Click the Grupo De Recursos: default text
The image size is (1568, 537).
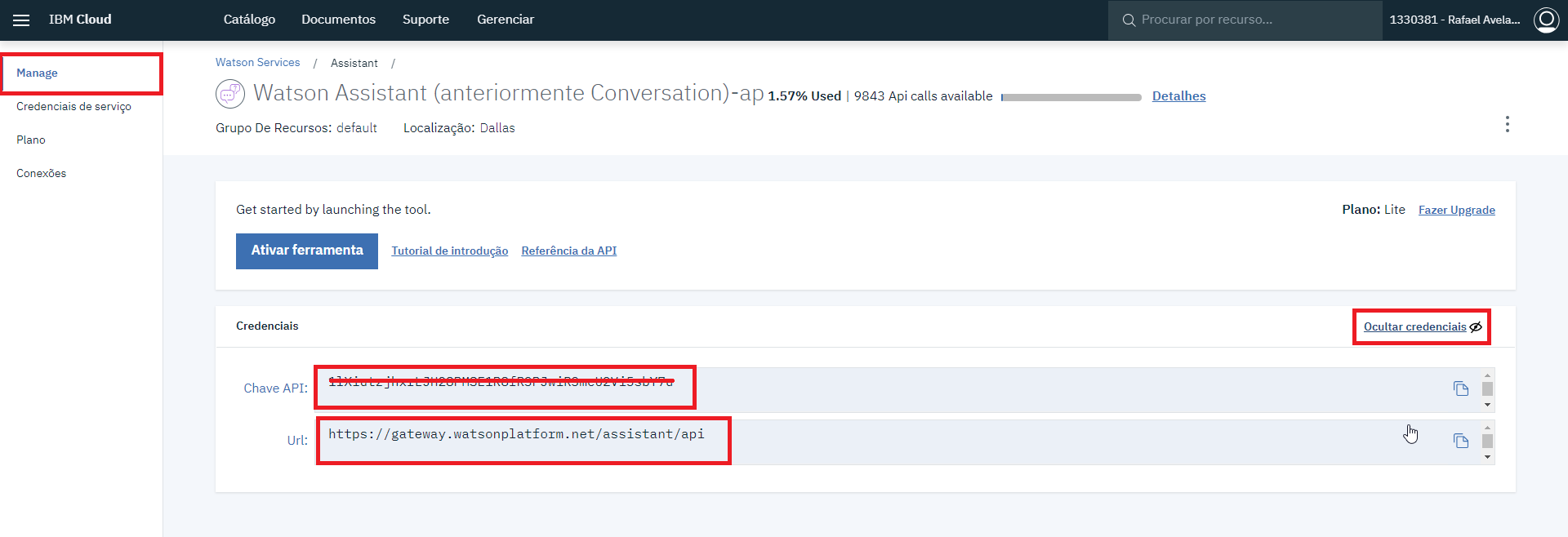click(296, 128)
